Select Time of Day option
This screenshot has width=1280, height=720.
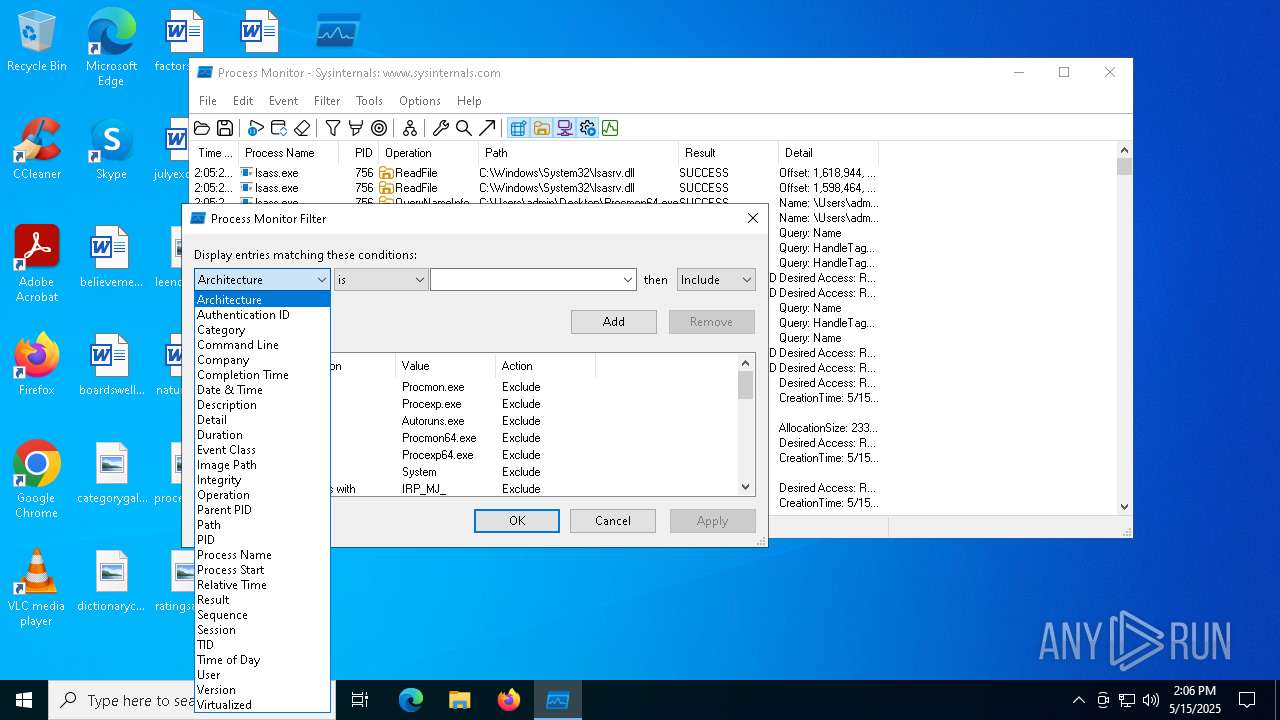point(262,660)
